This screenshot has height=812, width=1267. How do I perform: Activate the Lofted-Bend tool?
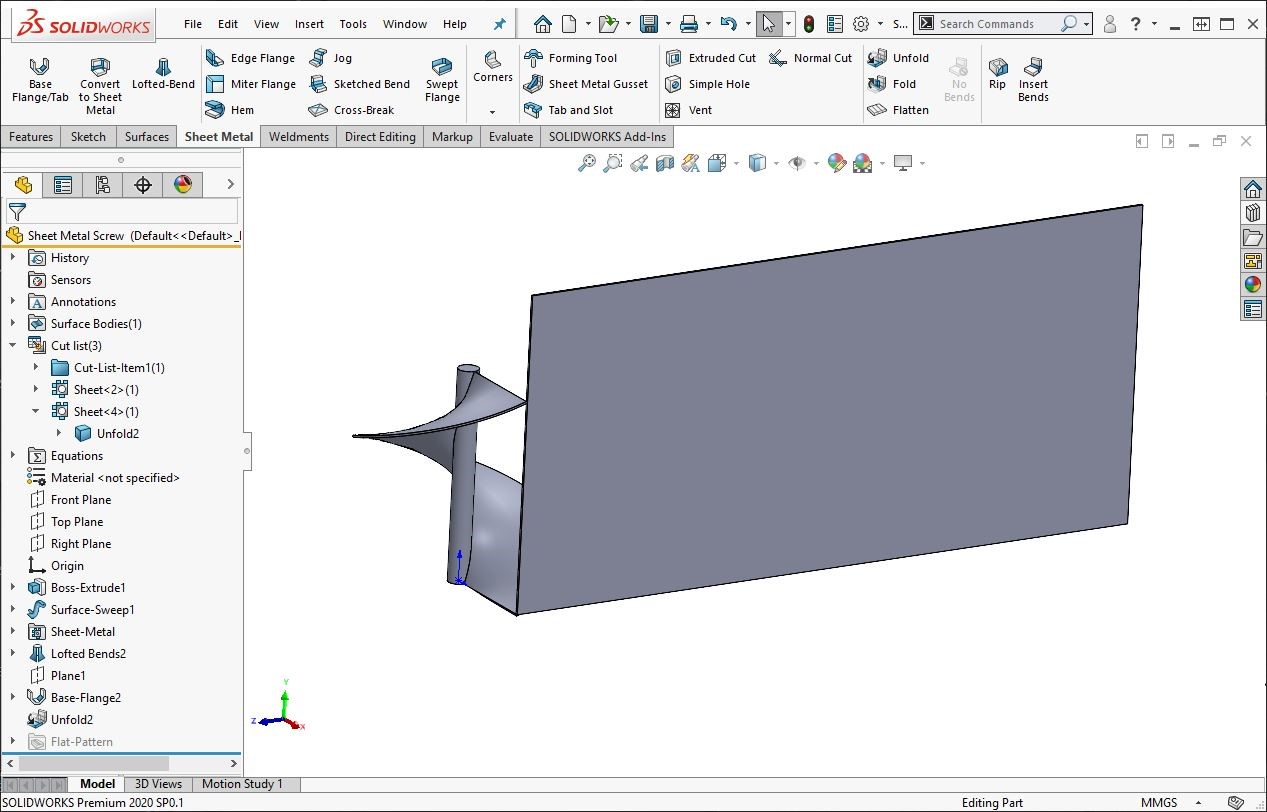[x=163, y=72]
